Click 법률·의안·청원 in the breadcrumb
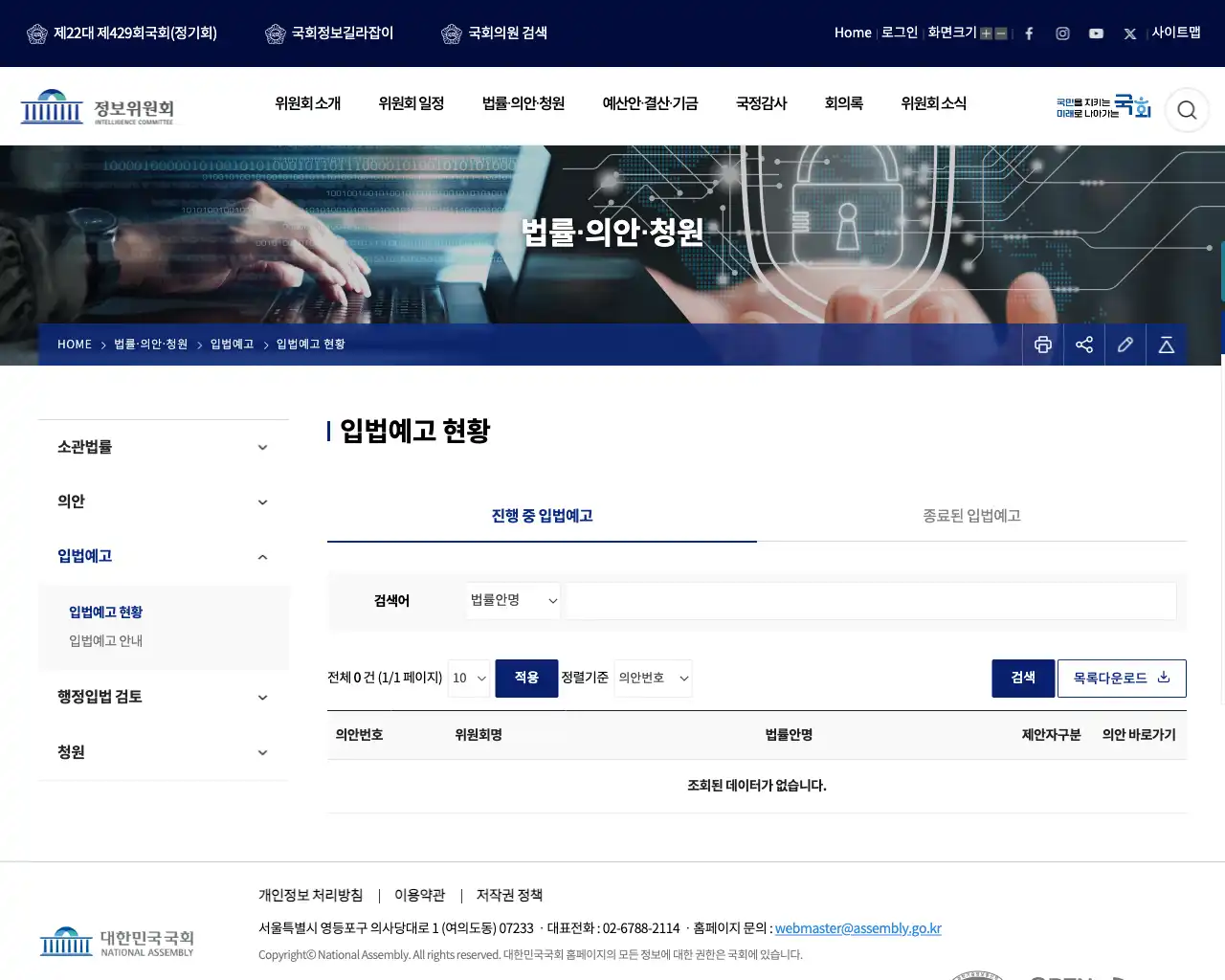The width and height of the screenshot is (1225, 980). [x=150, y=345]
